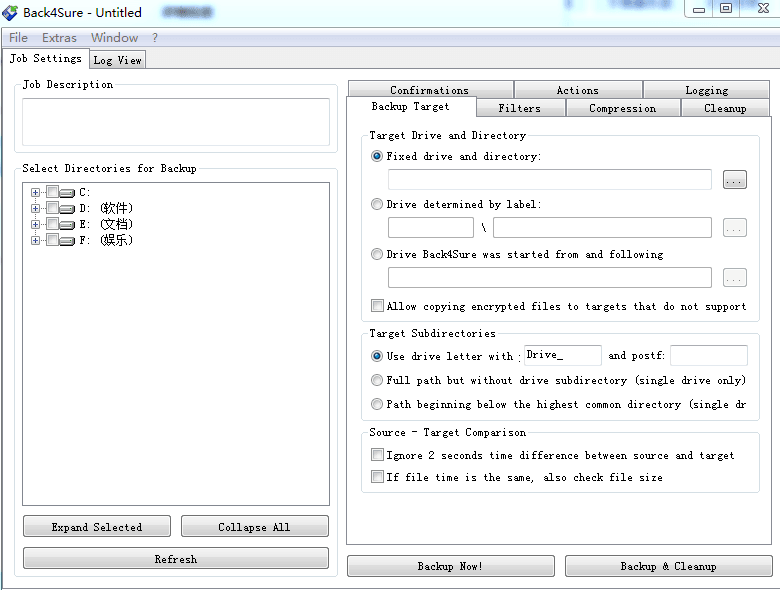The image size is (780, 590).
Task: Select the Backup Target tab
Action: (411, 106)
